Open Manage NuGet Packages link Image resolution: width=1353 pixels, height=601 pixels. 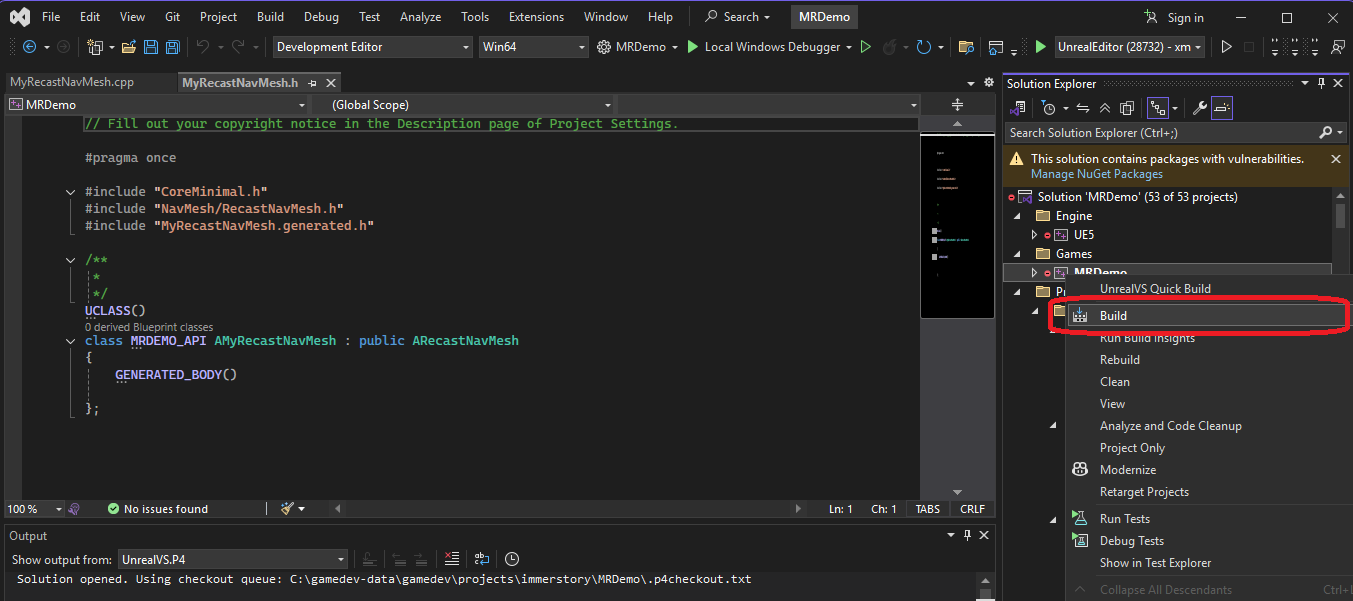pyautogui.click(x=1099, y=173)
